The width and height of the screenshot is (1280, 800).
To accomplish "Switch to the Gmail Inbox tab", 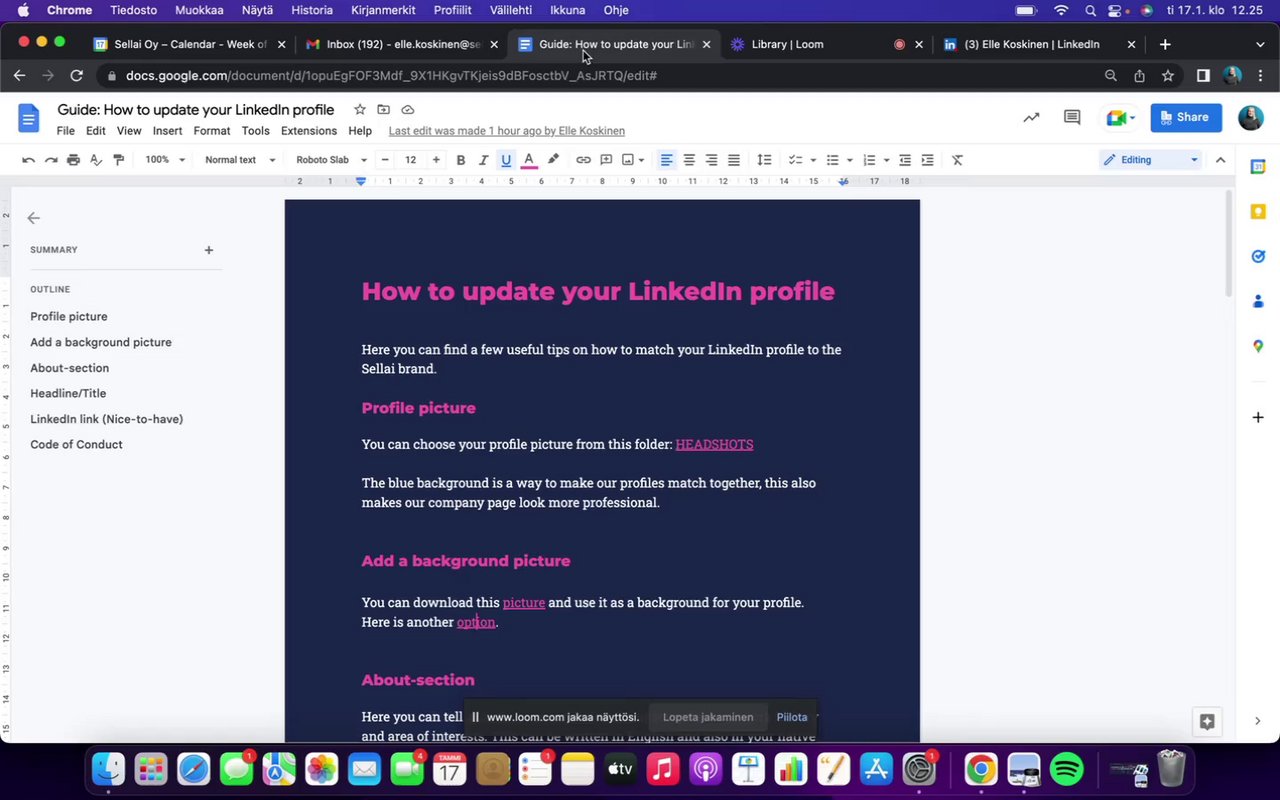I will (402, 44).
